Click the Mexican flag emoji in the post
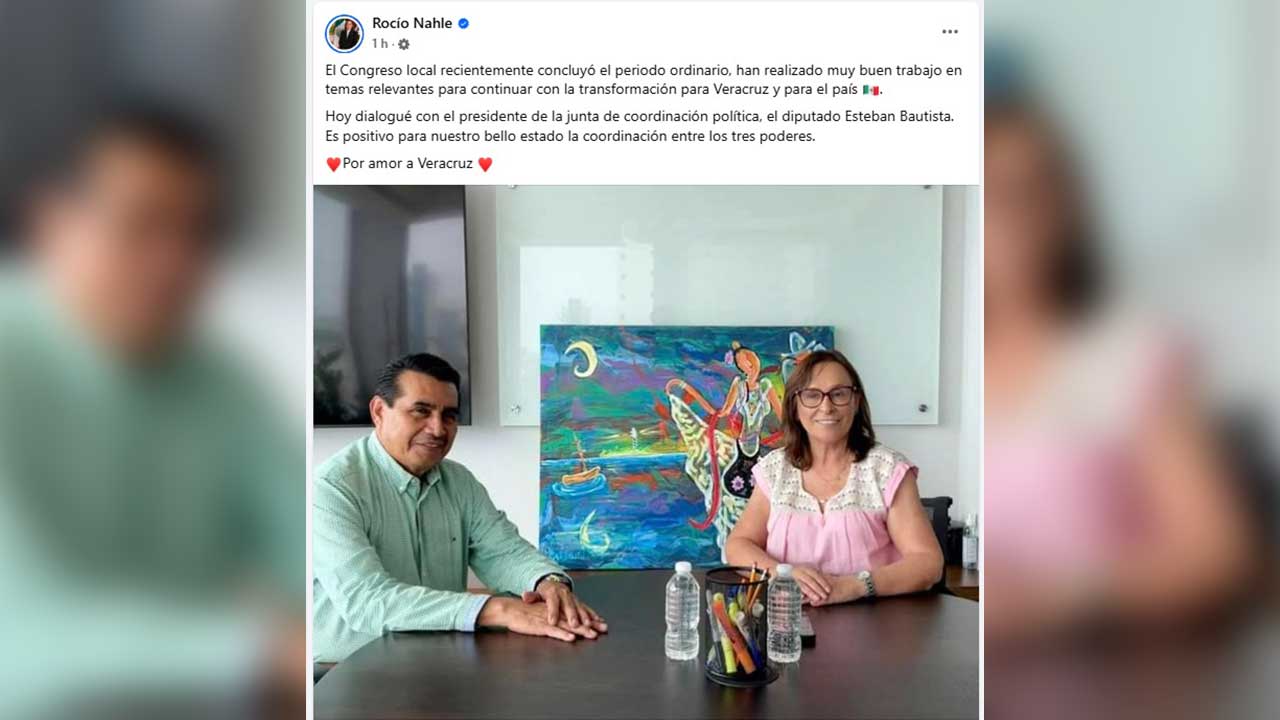The height and width of the screenshot is (720, 1280). point(871,90)
